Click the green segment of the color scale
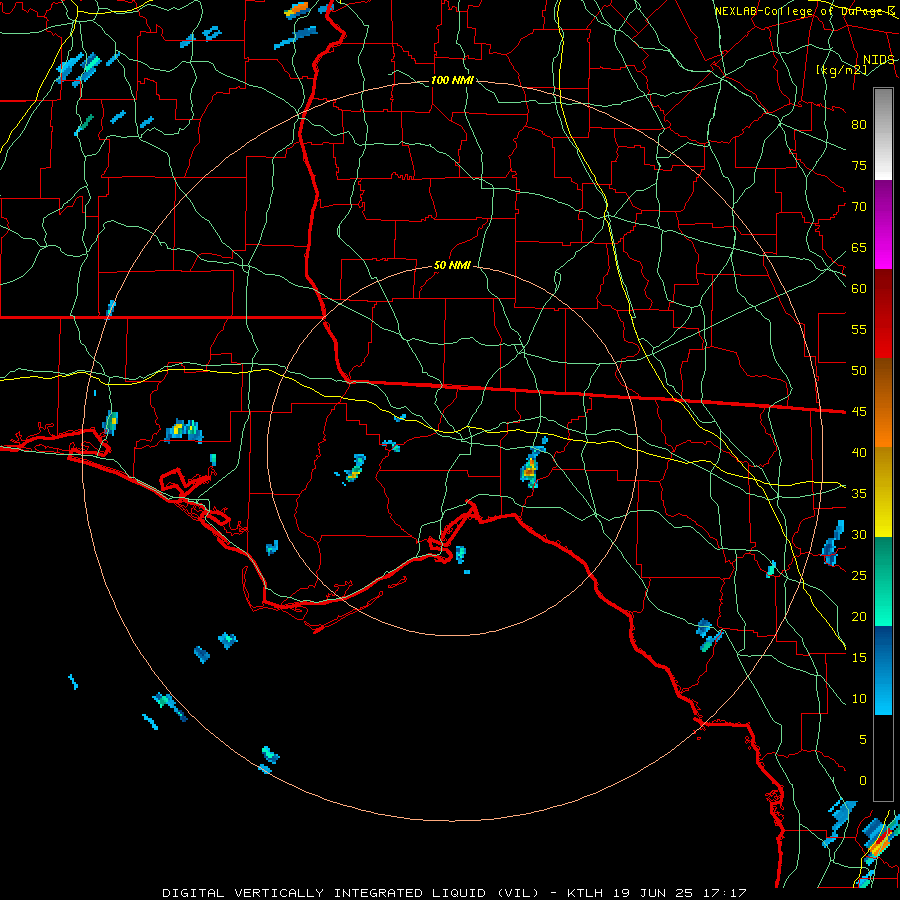Viewport: 900px width, 900px height. (x=883, y=581)
